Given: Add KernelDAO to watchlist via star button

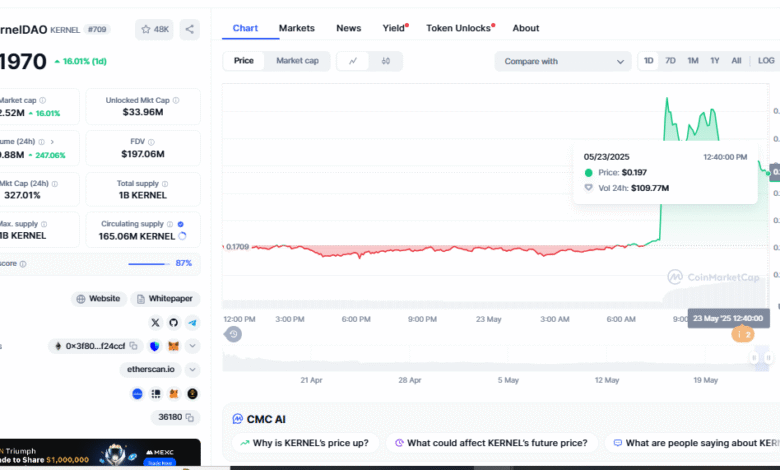Looking at the screenshot, I should point(154,29).
